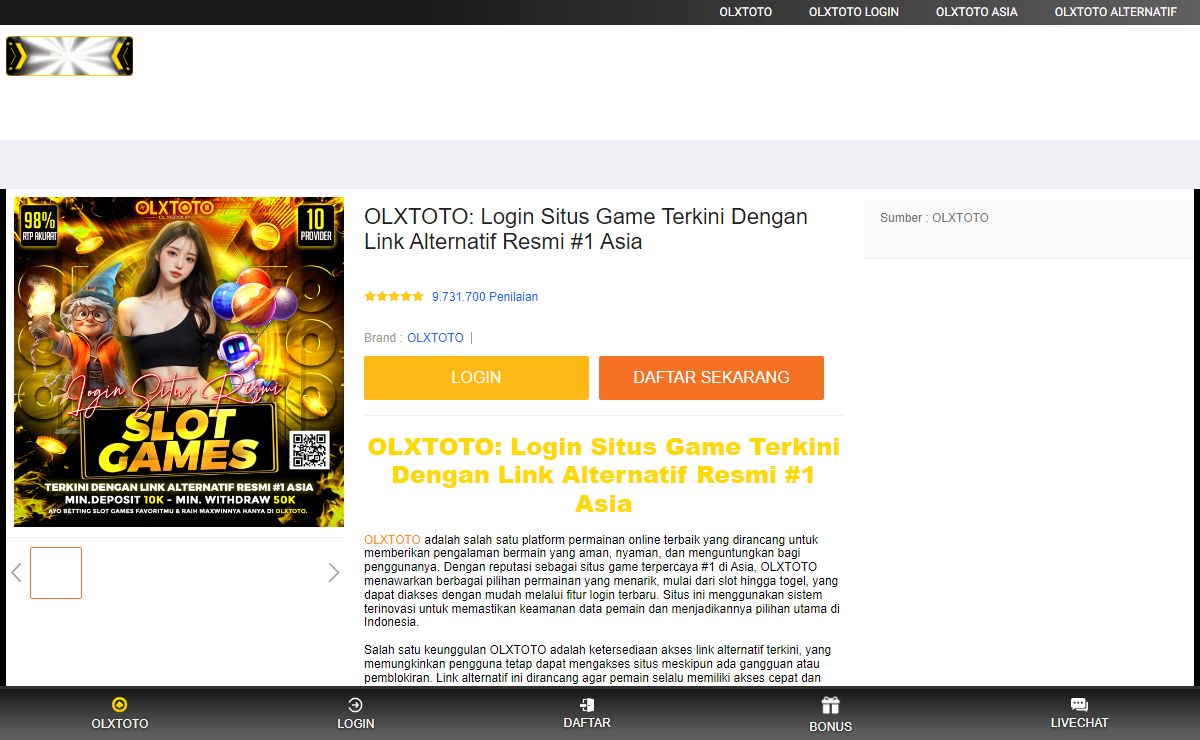
Task: Show the previous thumbnail with the left arrow
Action: [16, 573]
